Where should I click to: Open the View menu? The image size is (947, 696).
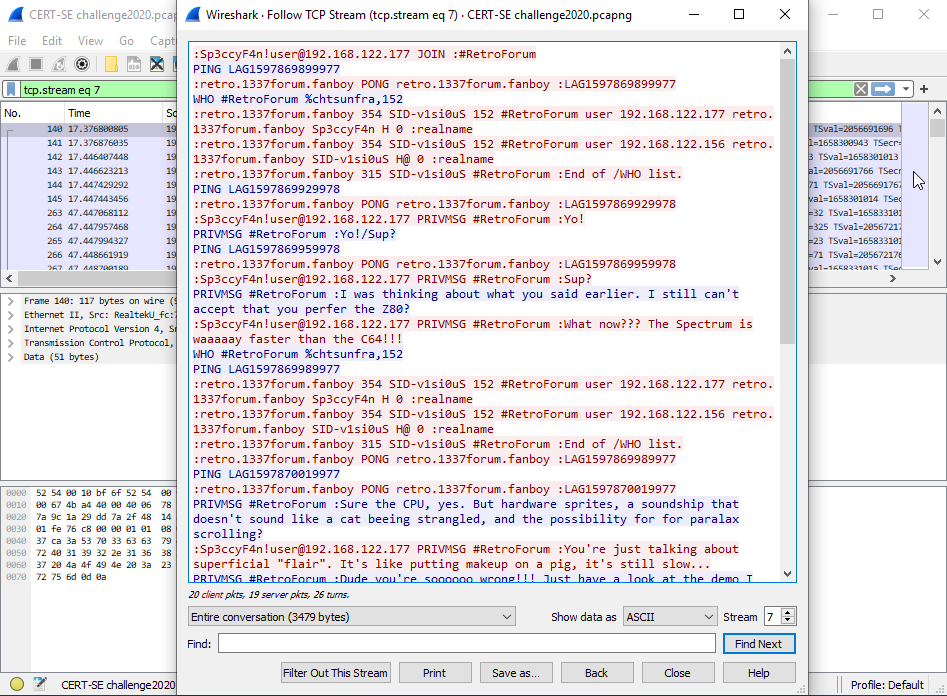90,40
